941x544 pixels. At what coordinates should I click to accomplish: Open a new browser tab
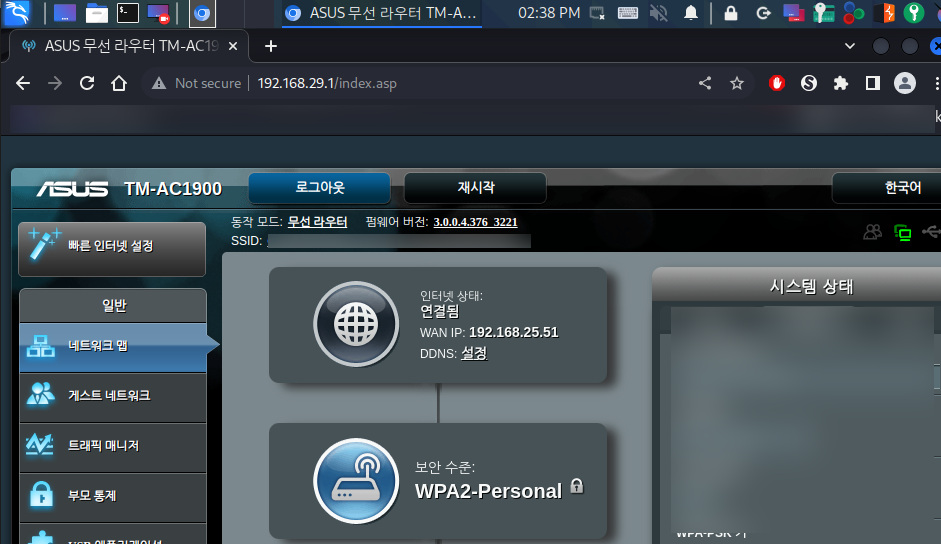tap(271, 46)
